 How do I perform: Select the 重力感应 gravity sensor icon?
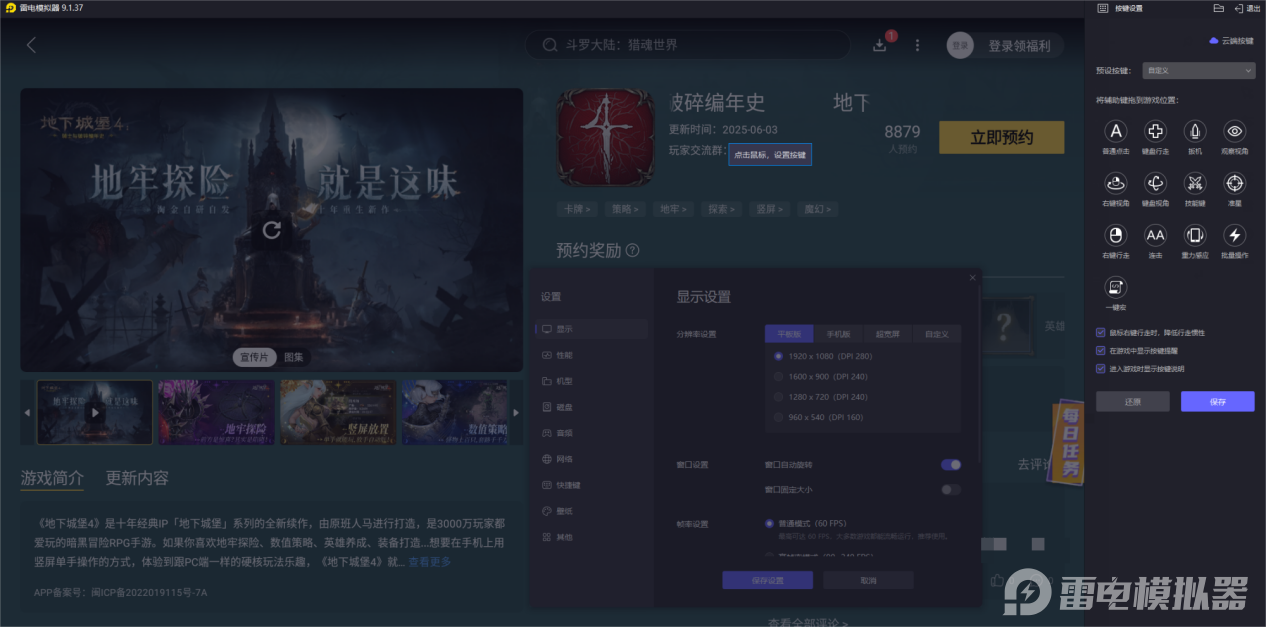[1195, 236]
